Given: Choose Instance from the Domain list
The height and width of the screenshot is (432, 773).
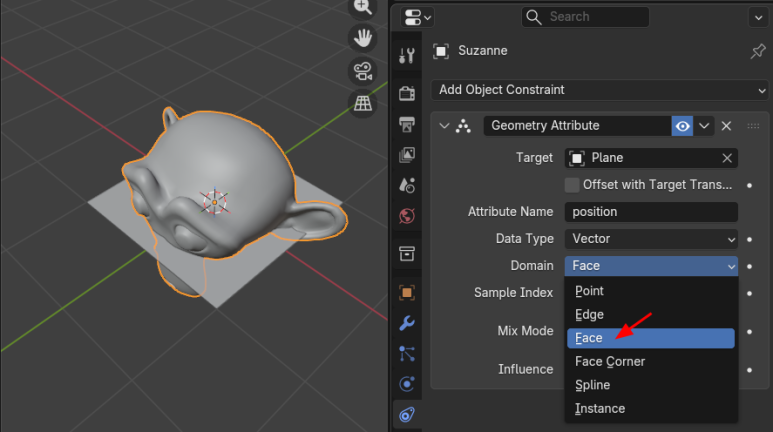Looking at the screenshot, I should 651,409.
